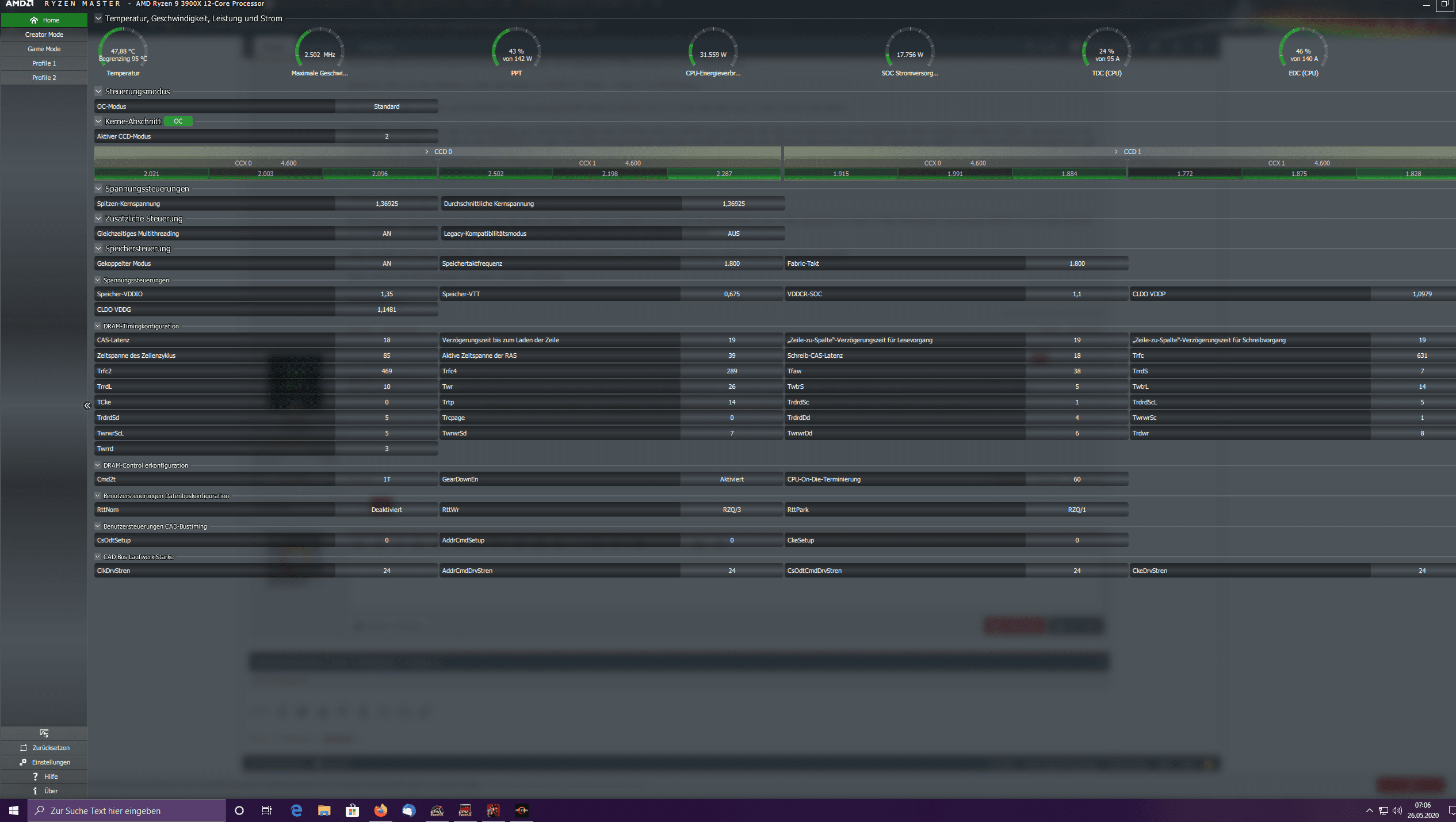Click the Cortana circle icon
The image size is (1456, 822).
(x=239, y=810)
